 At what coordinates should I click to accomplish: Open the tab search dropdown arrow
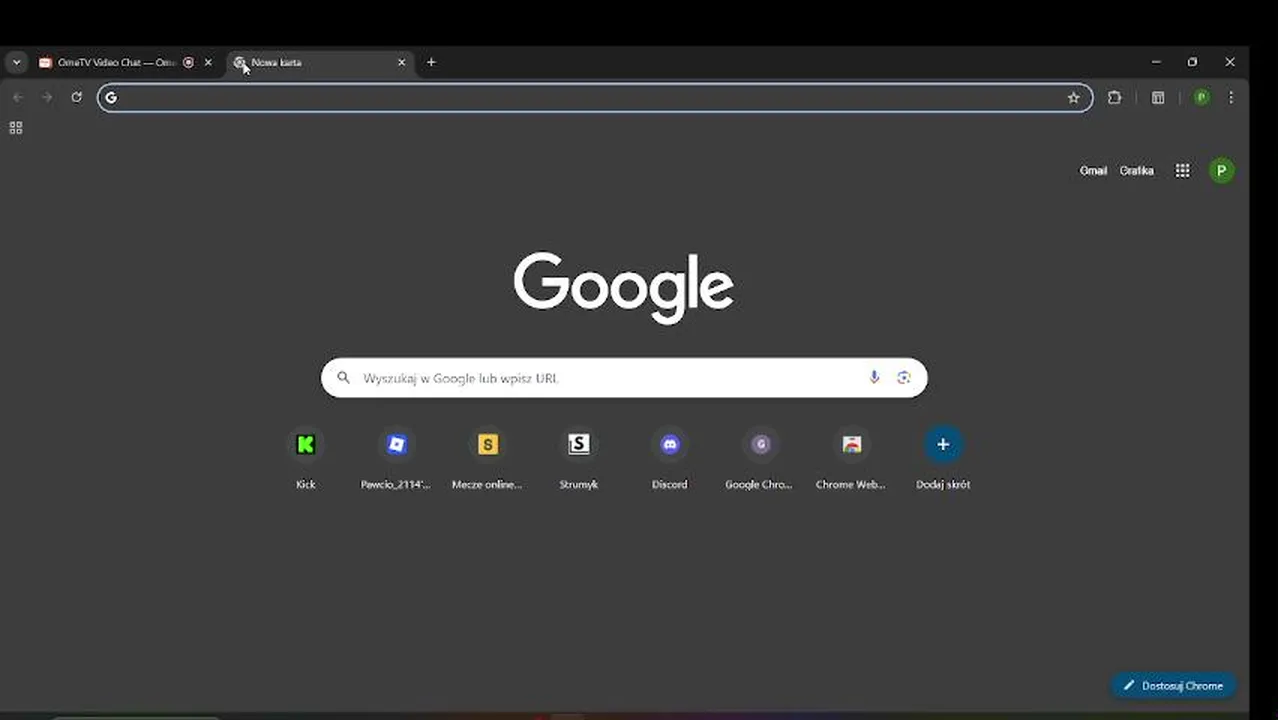[x=16, y=62]
